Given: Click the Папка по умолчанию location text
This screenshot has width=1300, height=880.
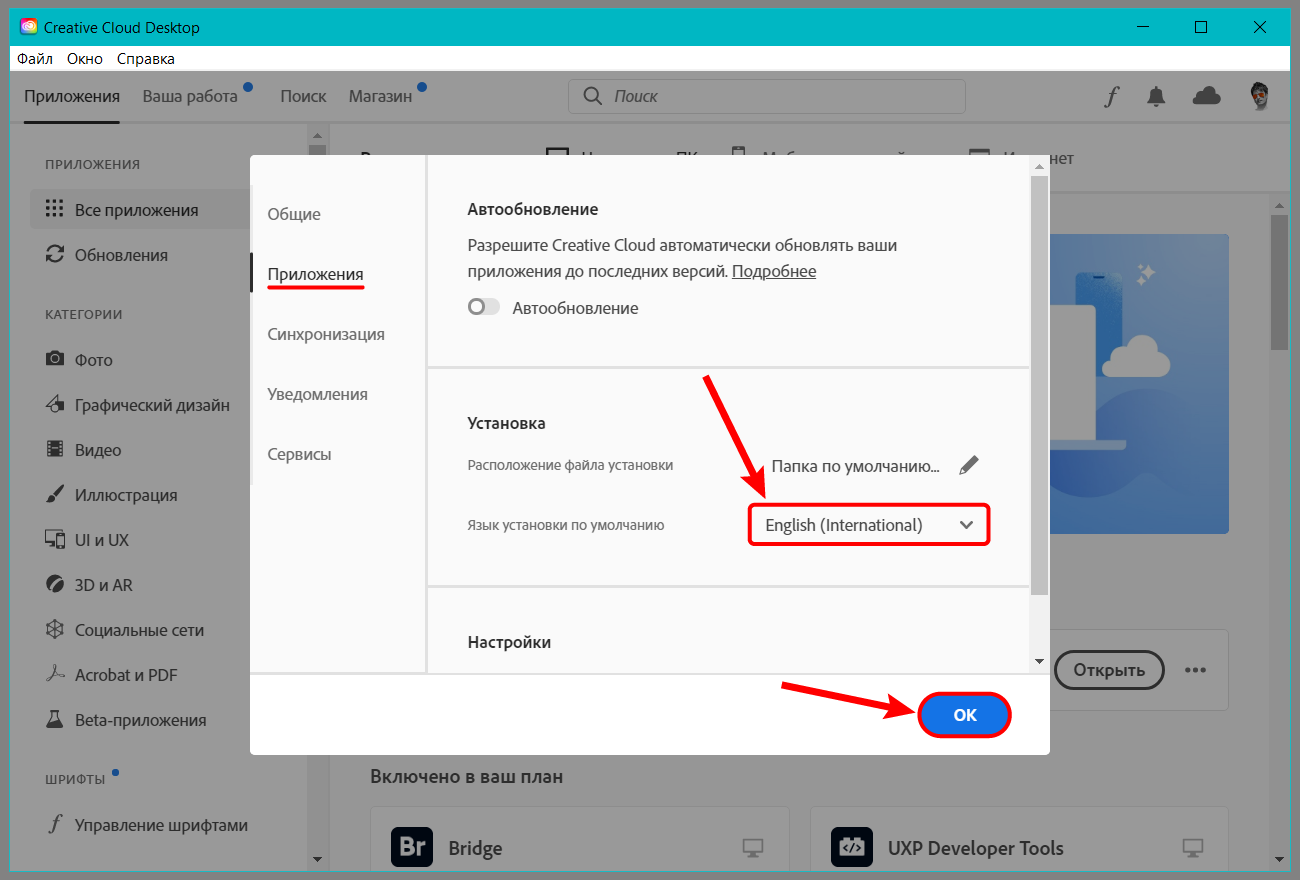Looking at the screenshot, I should tap(856, 466).
